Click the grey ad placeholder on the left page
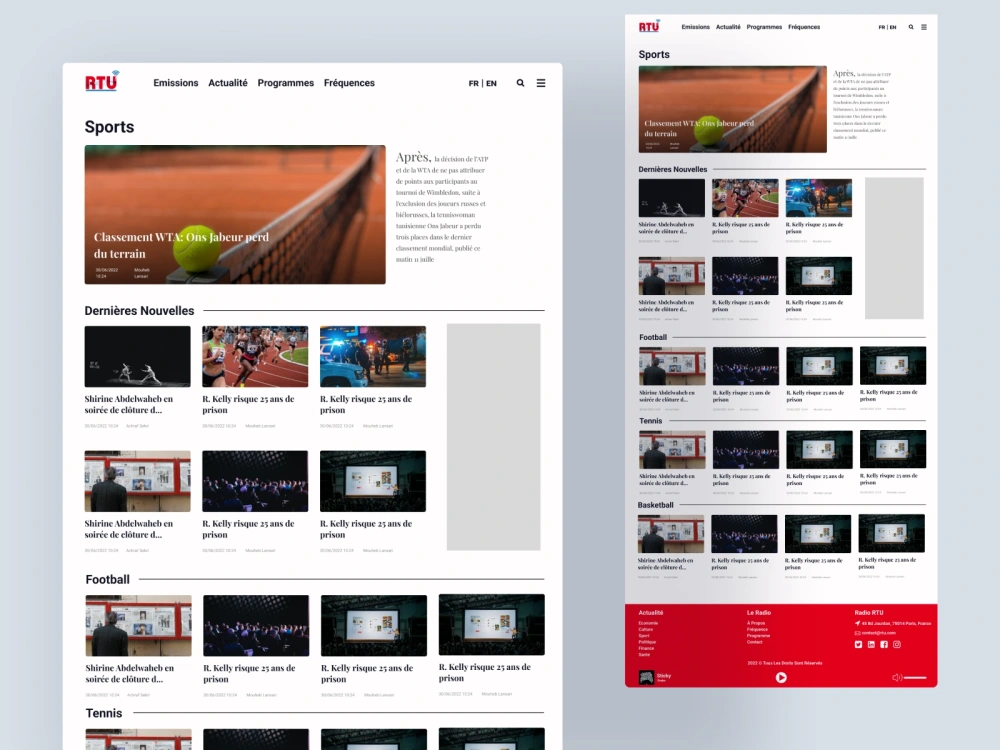Image resolution: width=1000 pixels, height=750 pixels. click(x=494, y=437)
